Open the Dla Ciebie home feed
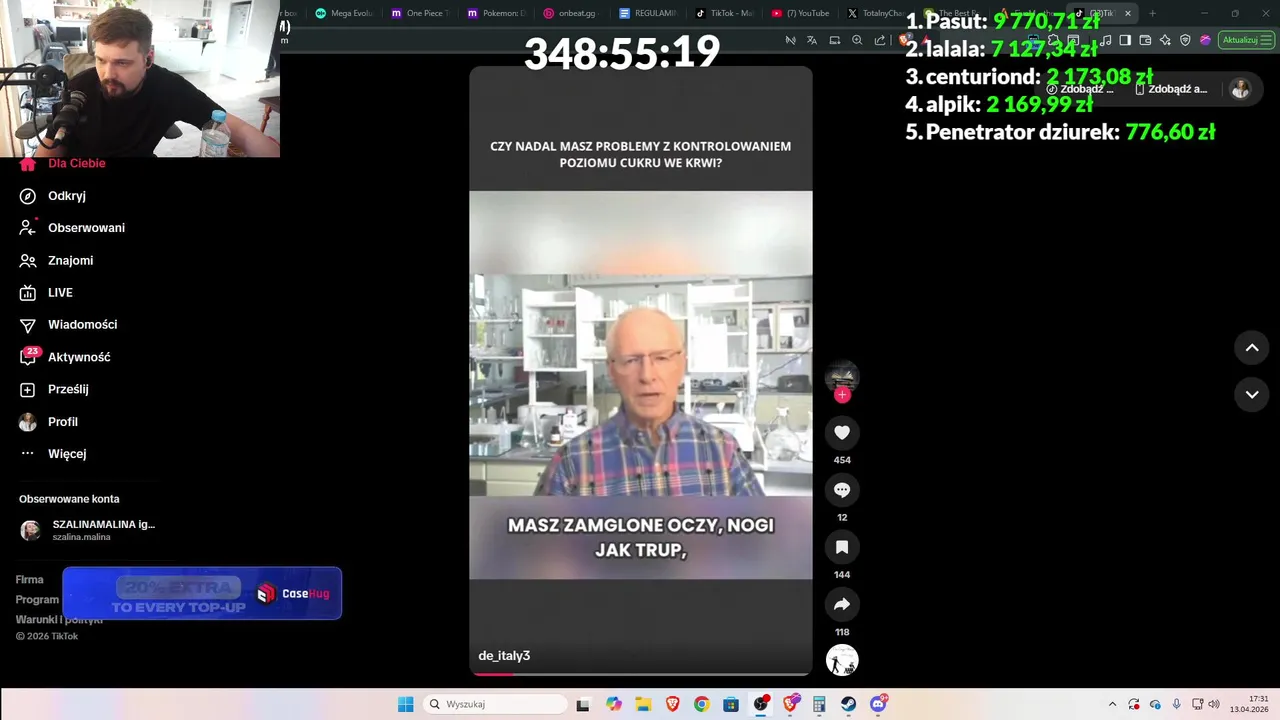The width and height of the screenshot is (1280, 720). 62,163
